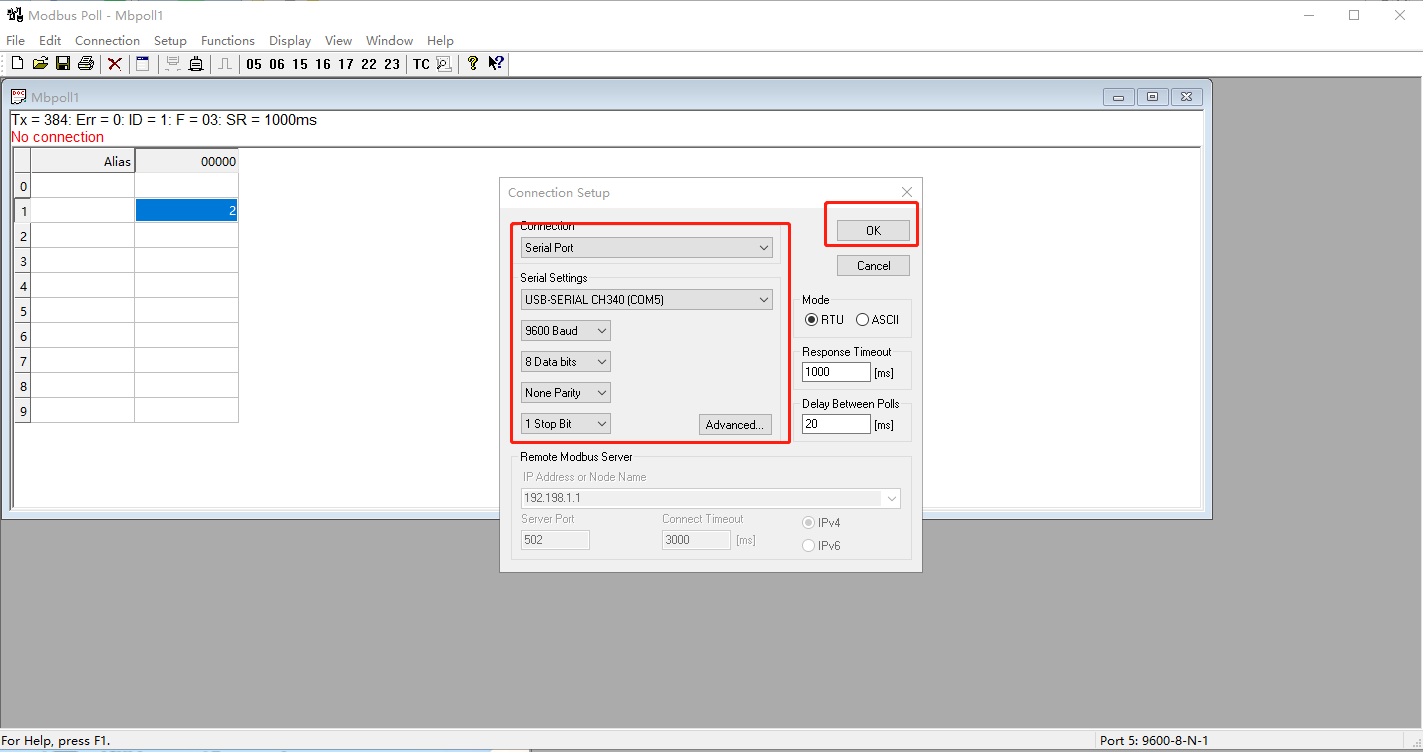Click the Advanced... button
This screenshot has height=752, width=1423.
coord(735,425)
